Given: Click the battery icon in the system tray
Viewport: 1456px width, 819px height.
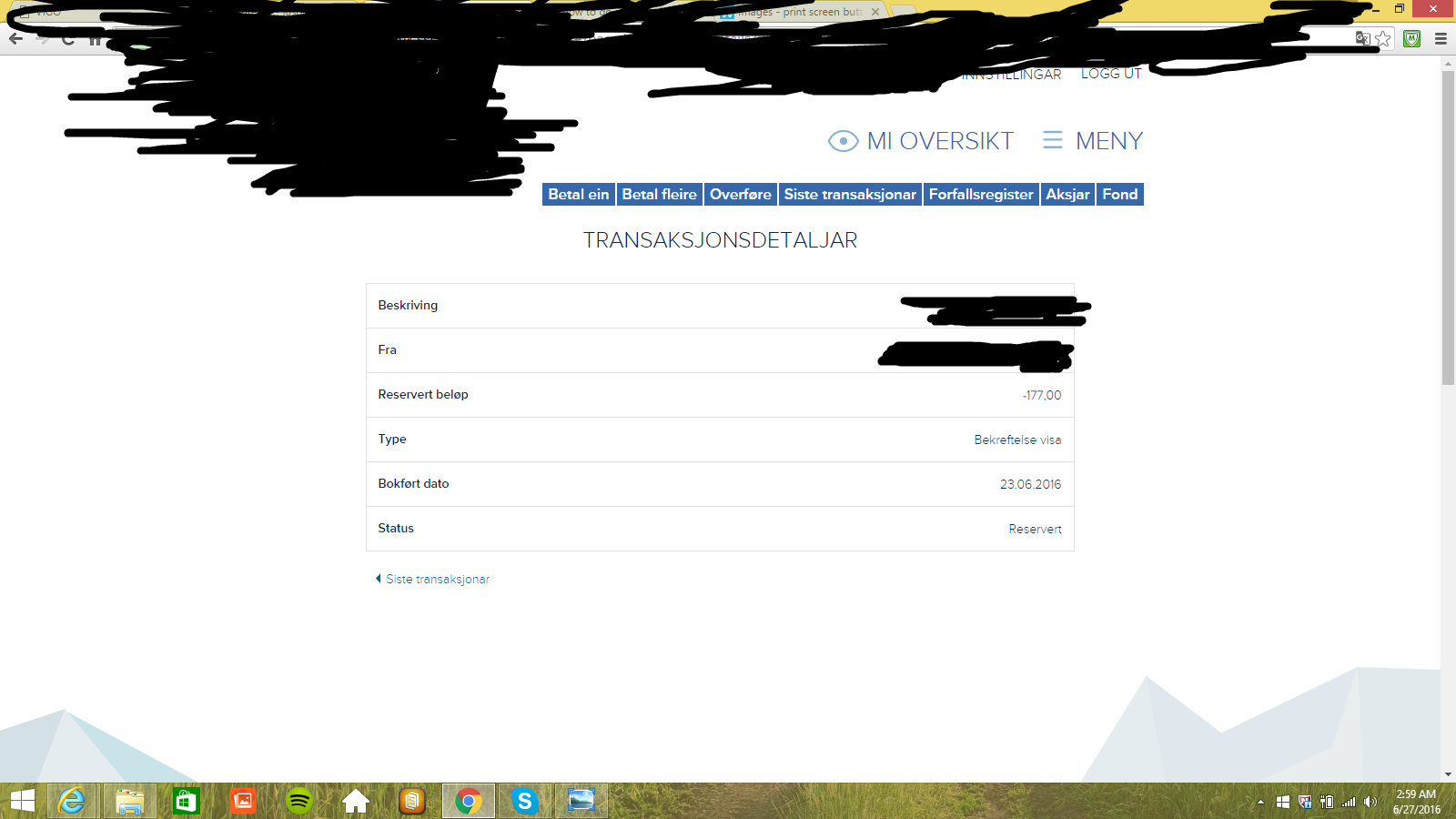Looking at the screenshot, I should coord(1327,802).
